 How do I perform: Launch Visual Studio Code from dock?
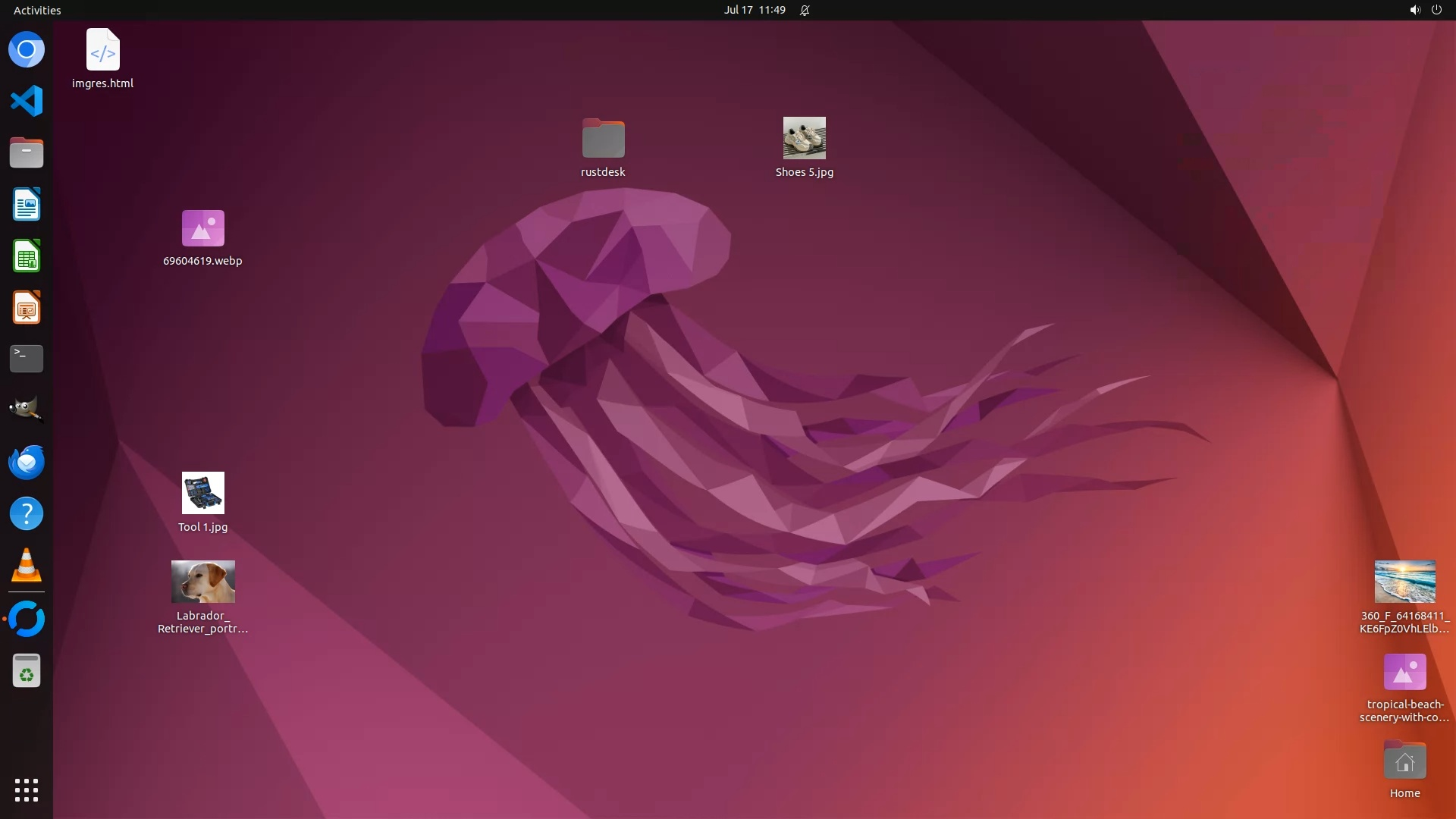[27, 102]
